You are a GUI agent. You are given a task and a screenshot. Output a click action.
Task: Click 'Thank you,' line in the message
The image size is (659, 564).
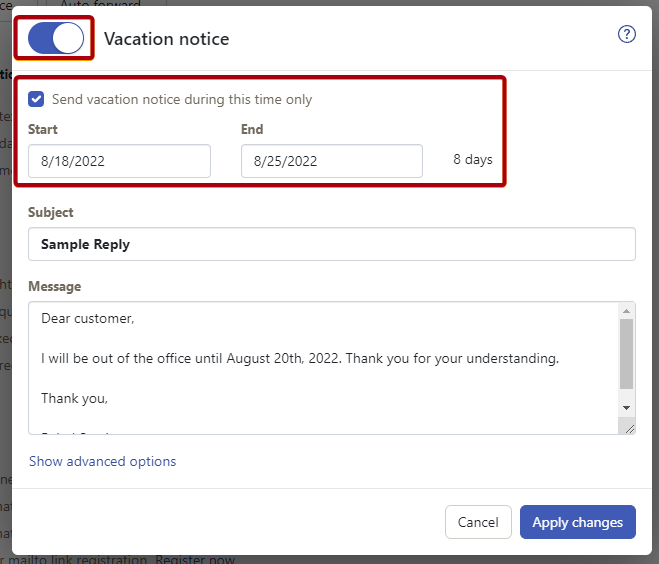(x=74, y=398)
